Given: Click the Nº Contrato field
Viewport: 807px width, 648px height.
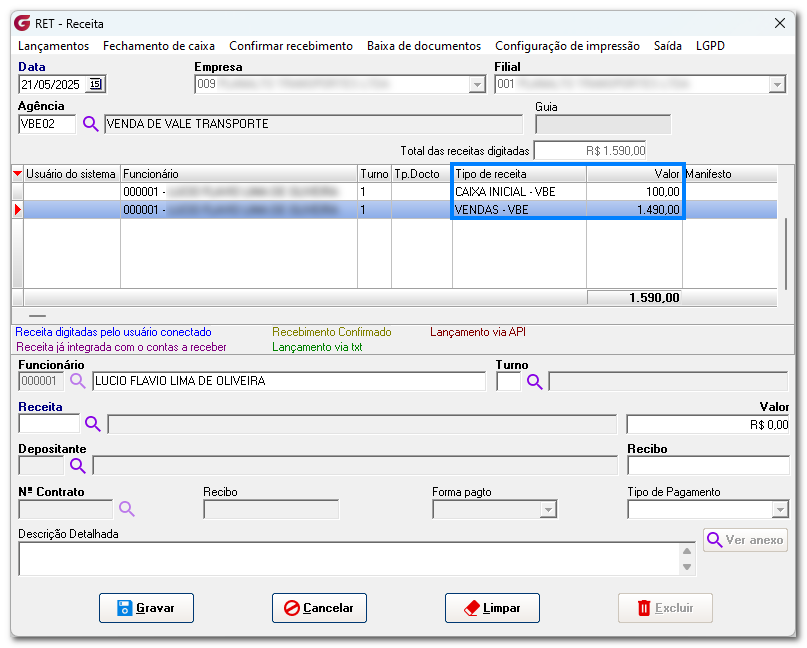Looking at the screenshot, I should 65,510.
